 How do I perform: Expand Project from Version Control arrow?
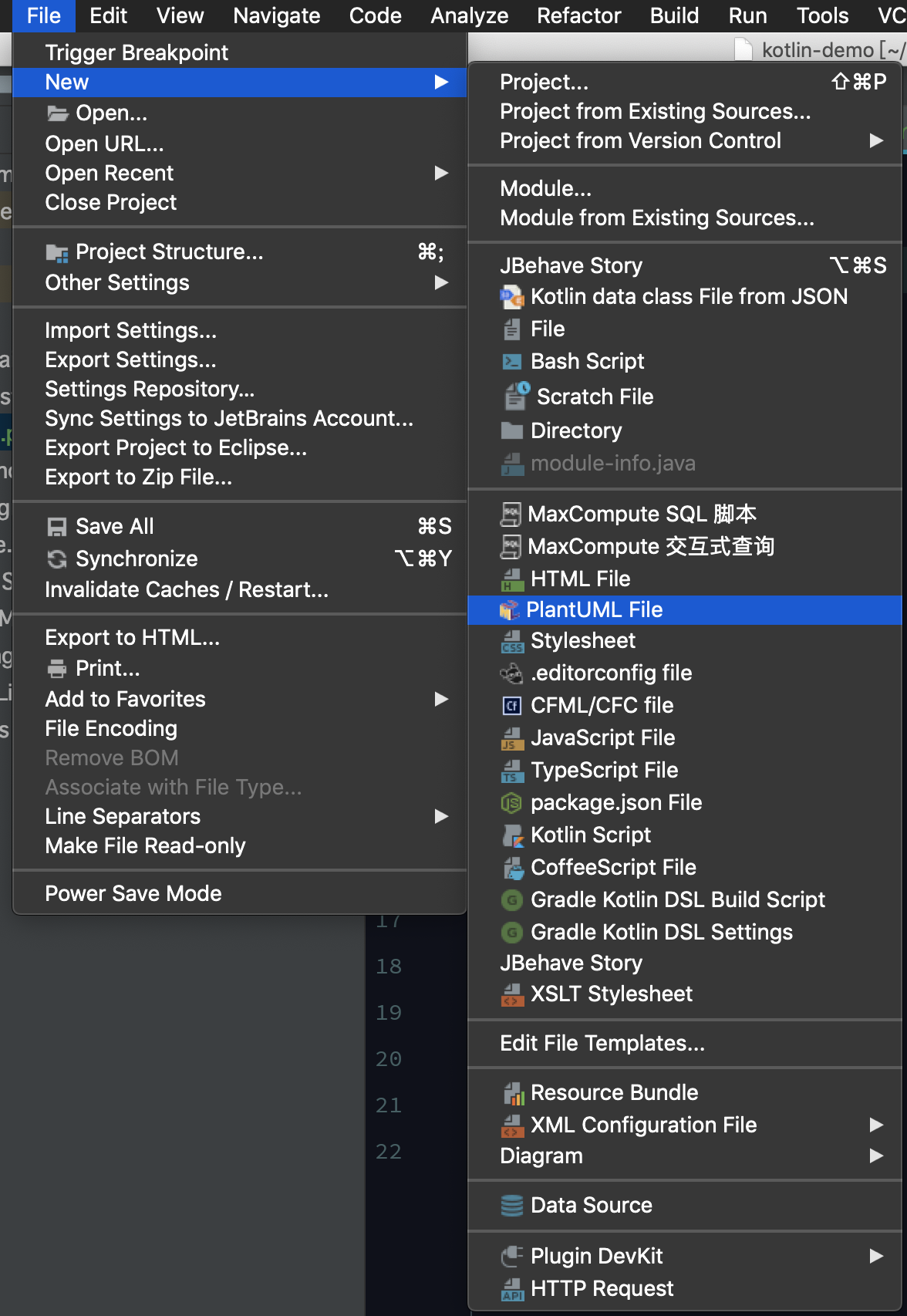click(876, 141)
